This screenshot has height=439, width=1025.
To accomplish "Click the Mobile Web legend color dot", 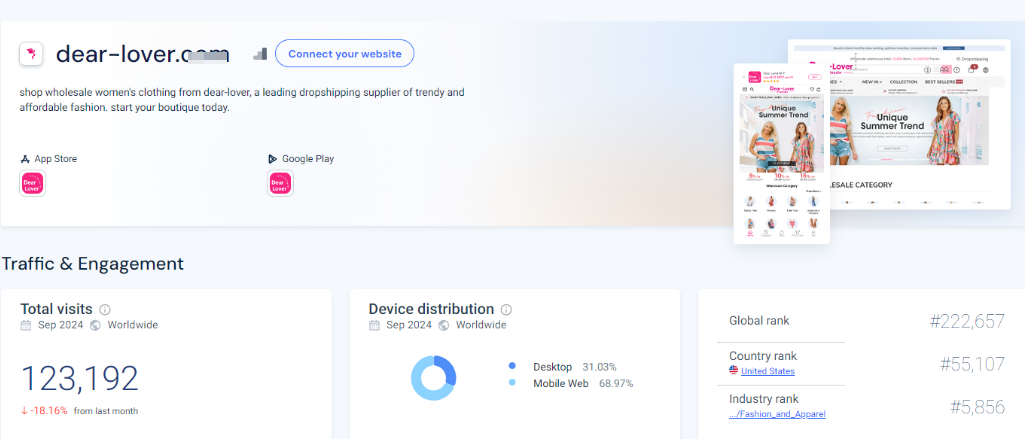I will [x=512, y=383].
